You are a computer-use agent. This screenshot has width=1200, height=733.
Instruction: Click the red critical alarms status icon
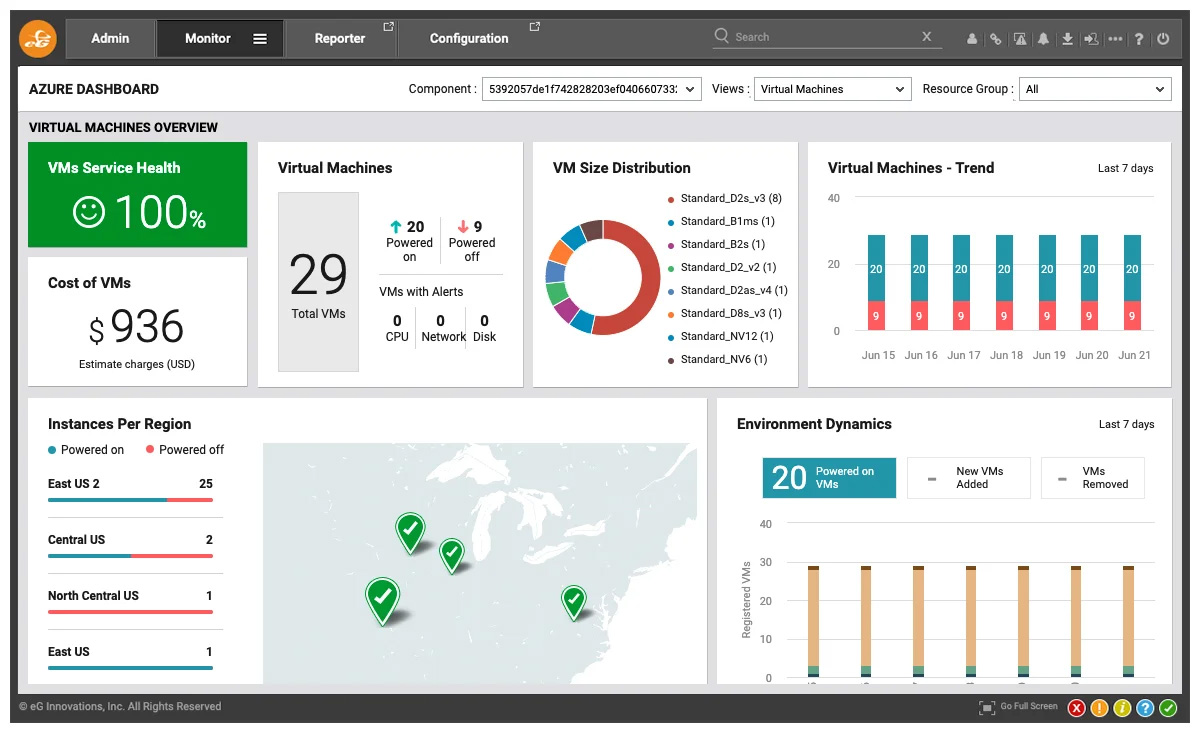tap(1076, 708)
